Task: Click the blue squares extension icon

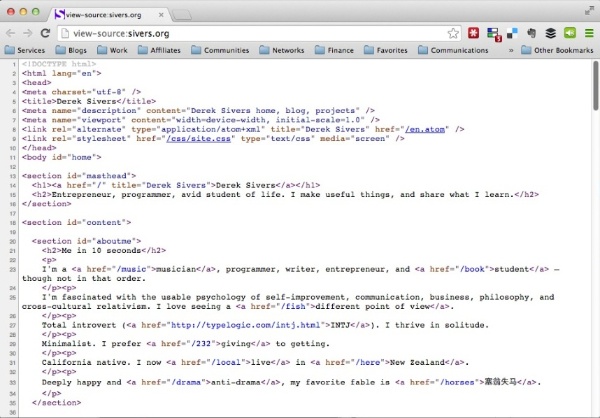Action: [512, 33]
